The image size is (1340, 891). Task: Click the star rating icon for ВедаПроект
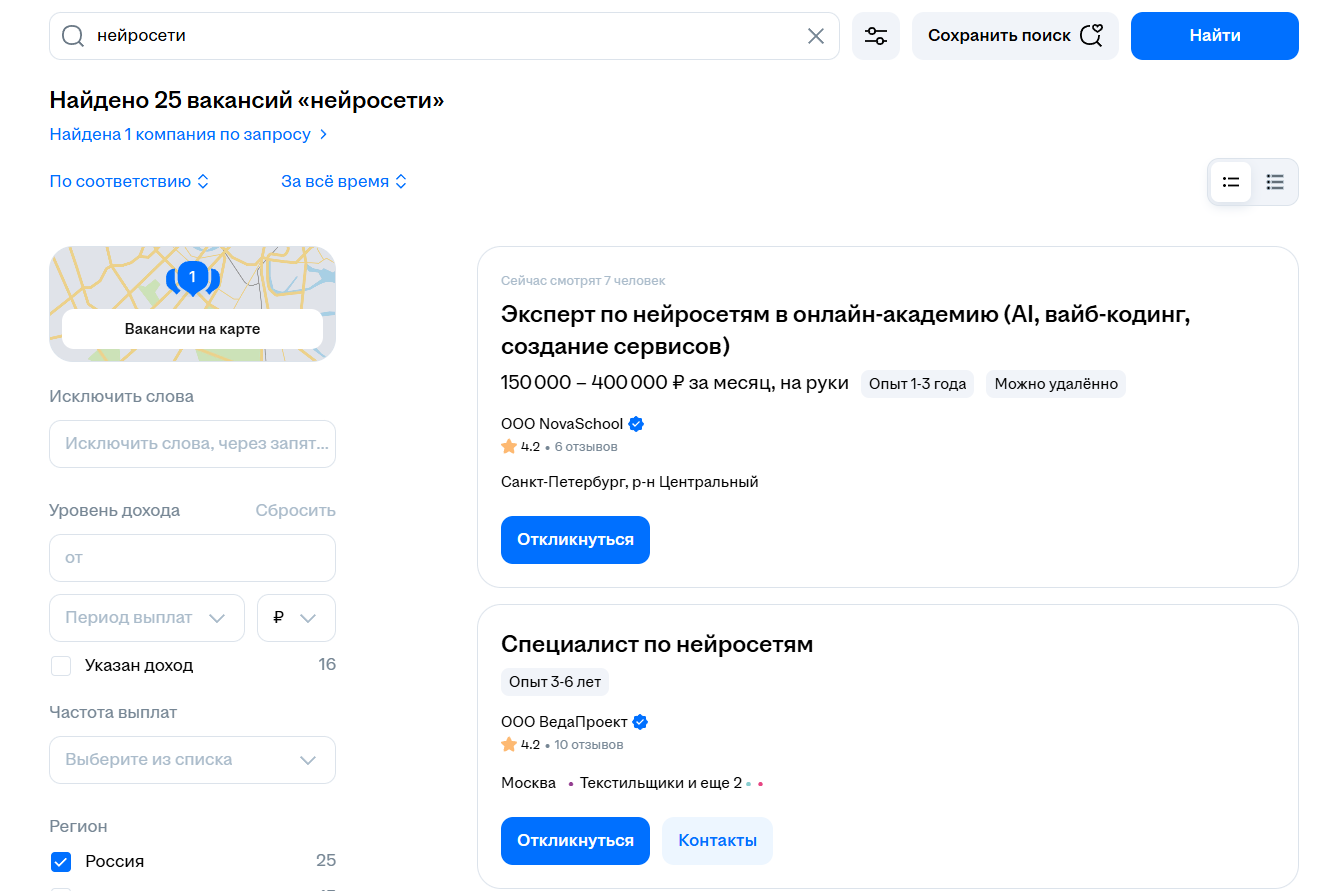tap(508, 744)
